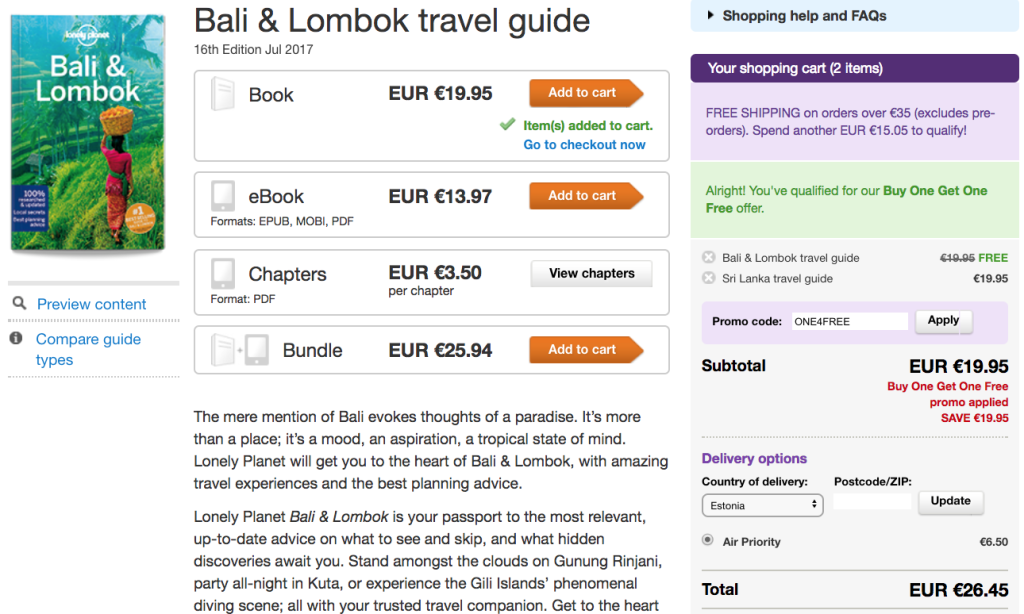The image size is (1024, 614).
Task: Add the Book edition to cart
Action: (x=584, y=93)
